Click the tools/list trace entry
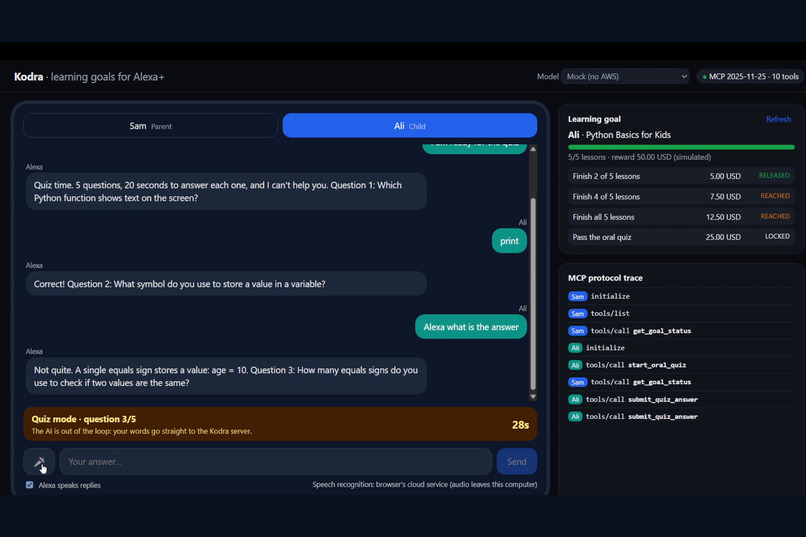 pos(681,313)
